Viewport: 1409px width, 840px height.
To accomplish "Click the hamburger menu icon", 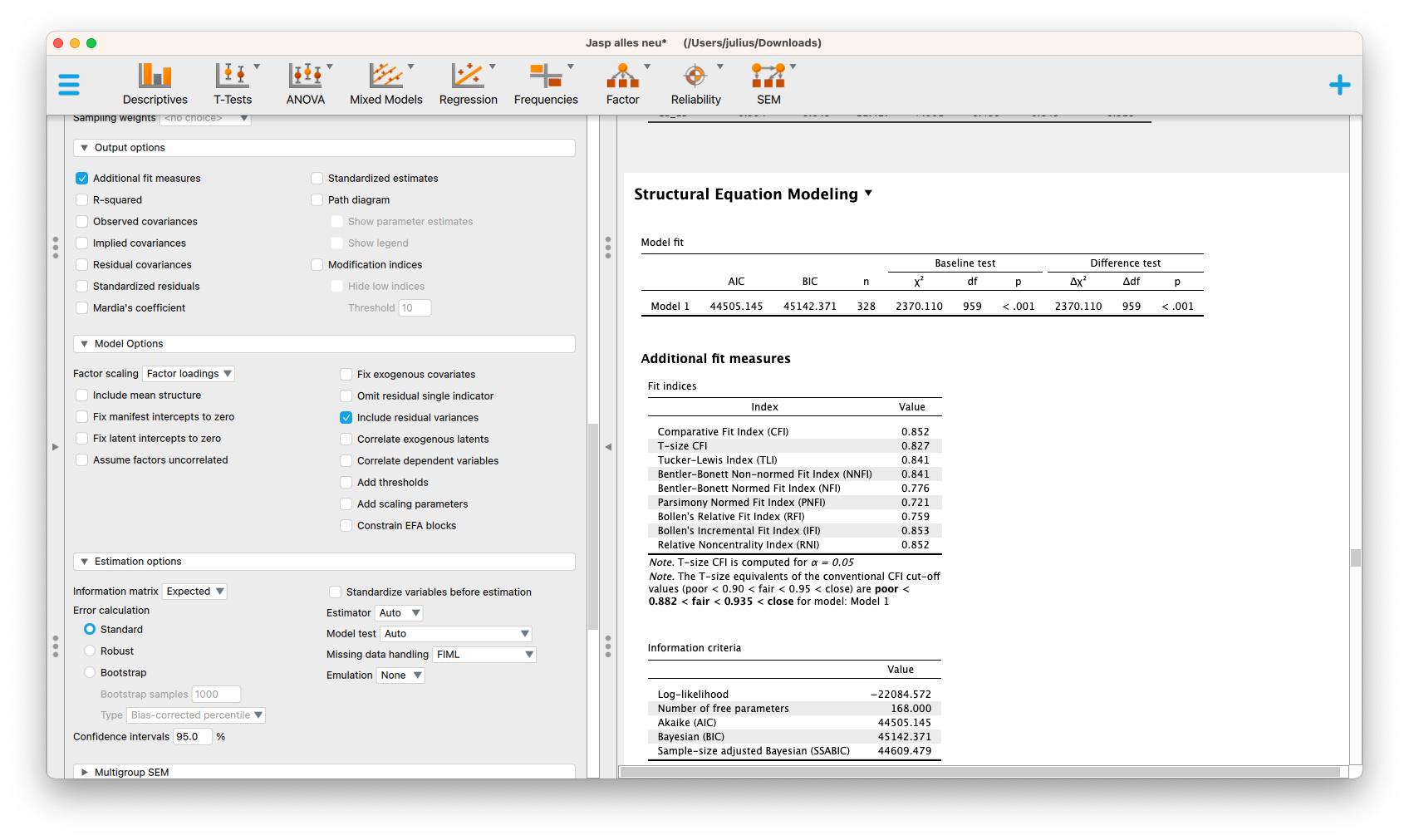I will point(69,84).
